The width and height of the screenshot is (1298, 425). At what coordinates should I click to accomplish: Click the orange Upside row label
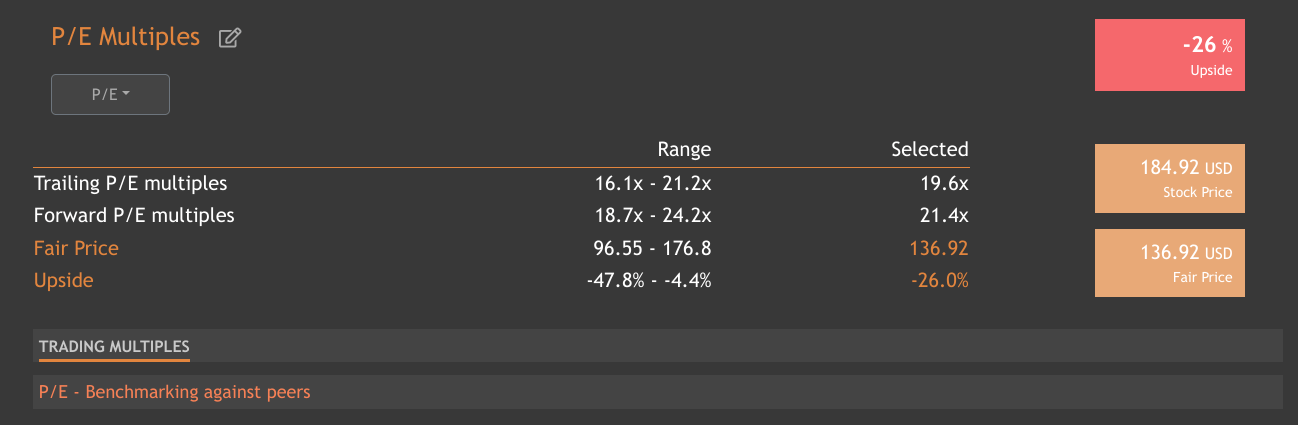[64, 280]
